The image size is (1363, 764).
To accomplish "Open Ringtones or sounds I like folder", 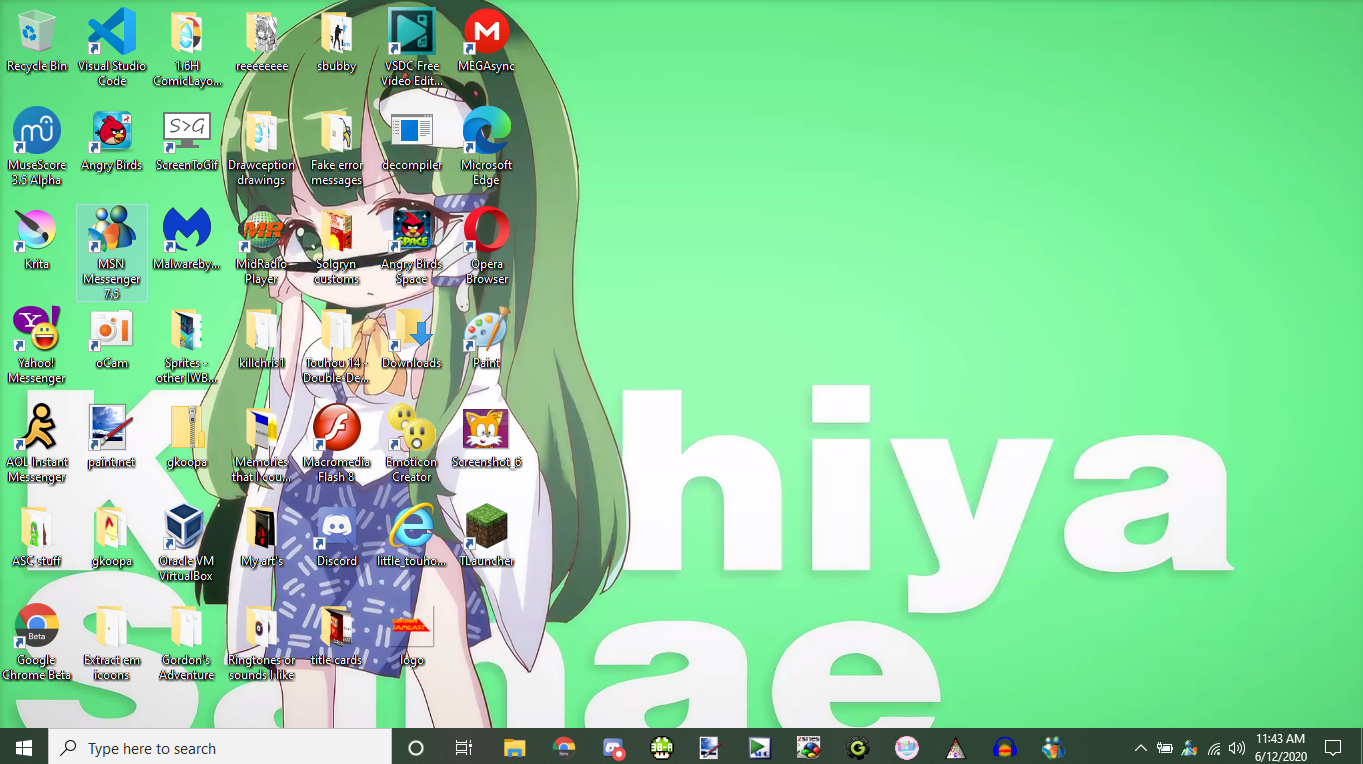I will click(x=262, y=642).
